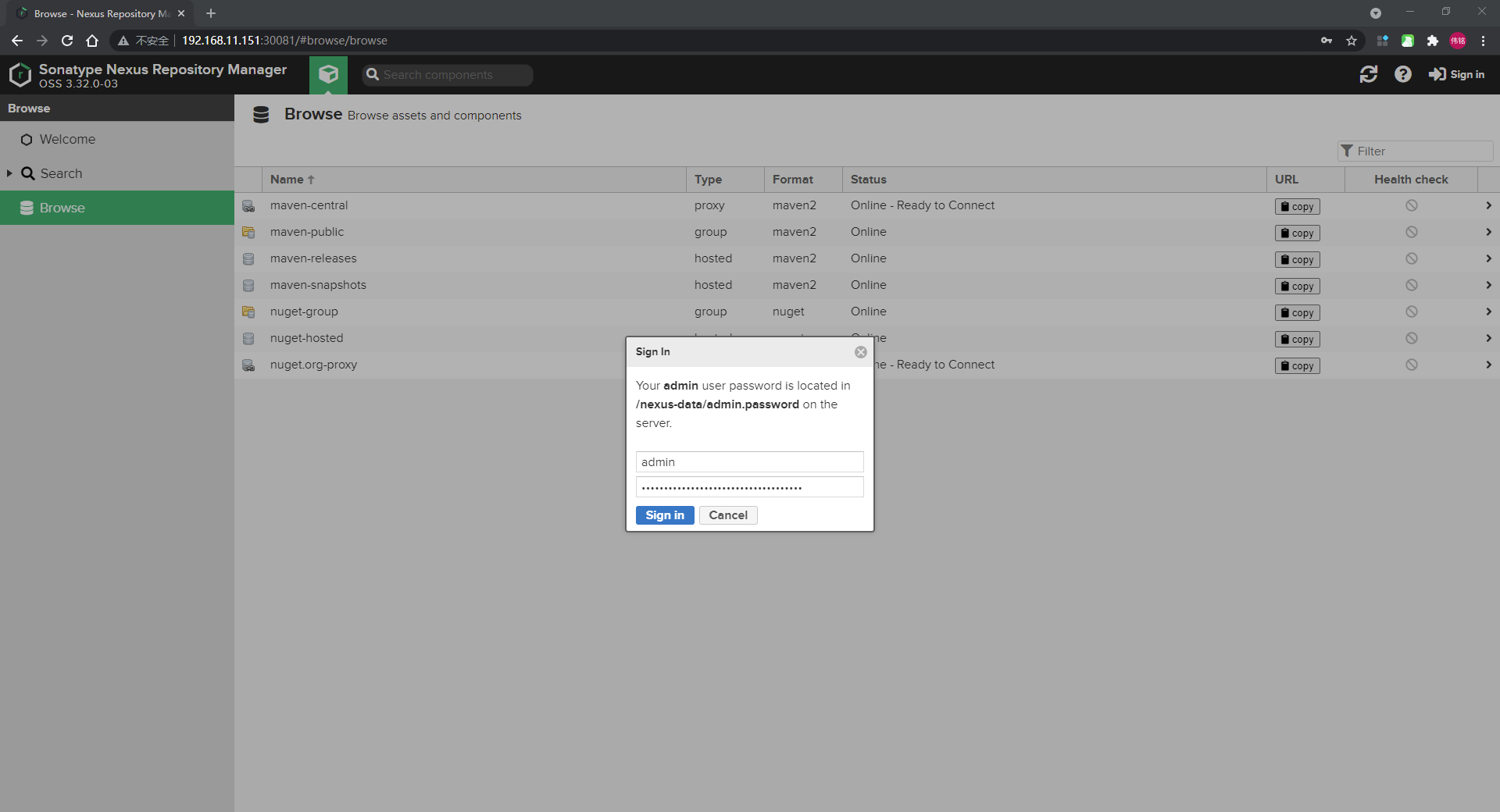
Task: Open maven-public row chevron
Action: 1488,232
